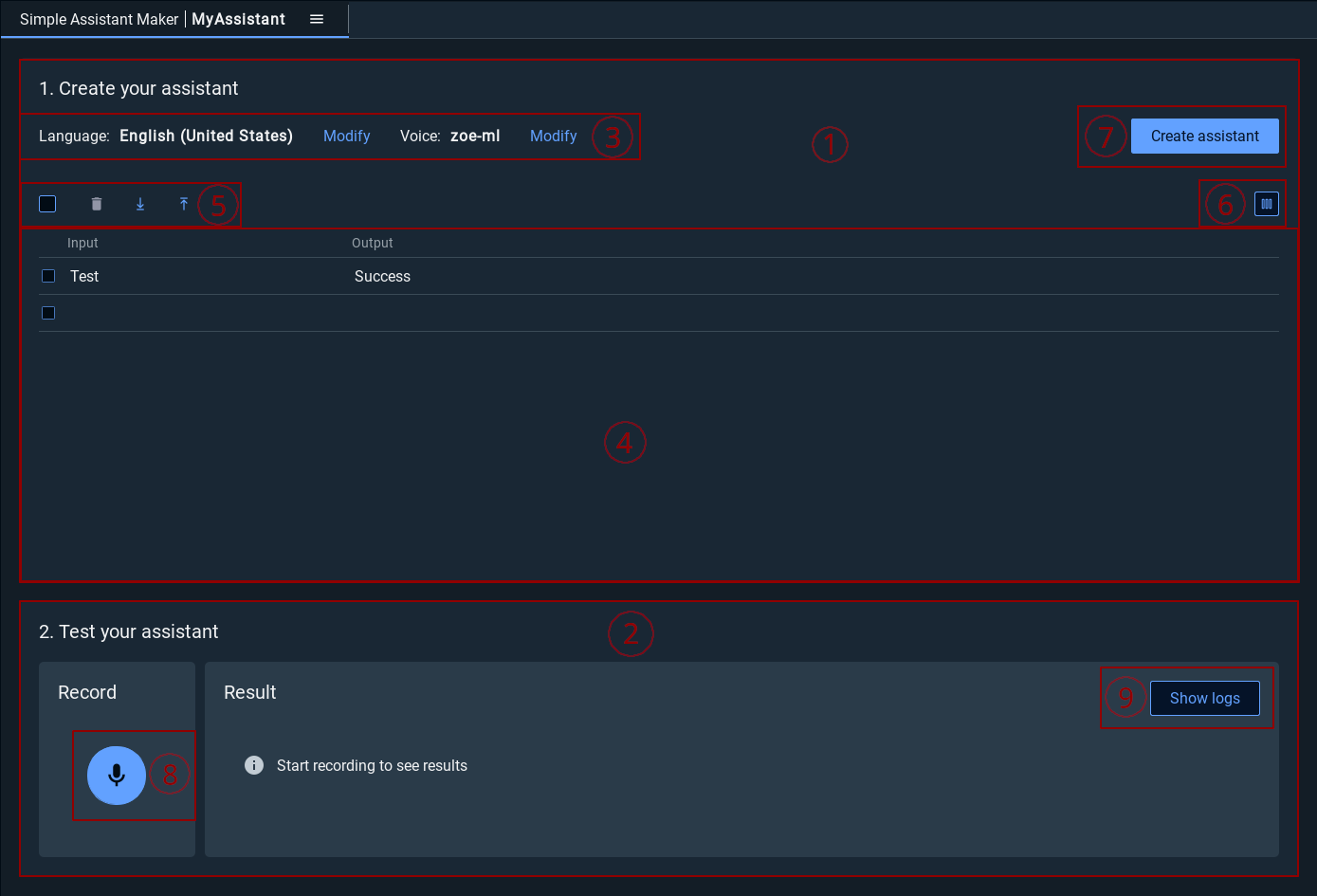Toggle the column view icon
Image resolution: width=1317 pixels, height=896 pixels.
(1266, 204)
